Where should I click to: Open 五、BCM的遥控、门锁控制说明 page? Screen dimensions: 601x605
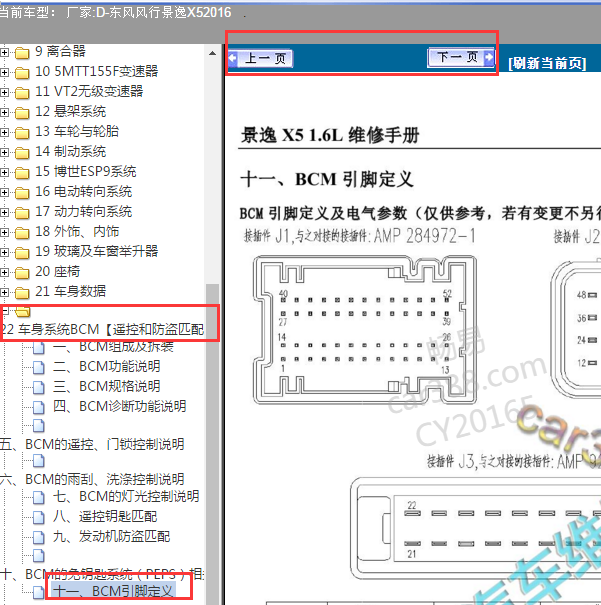[x=92, y=444]
